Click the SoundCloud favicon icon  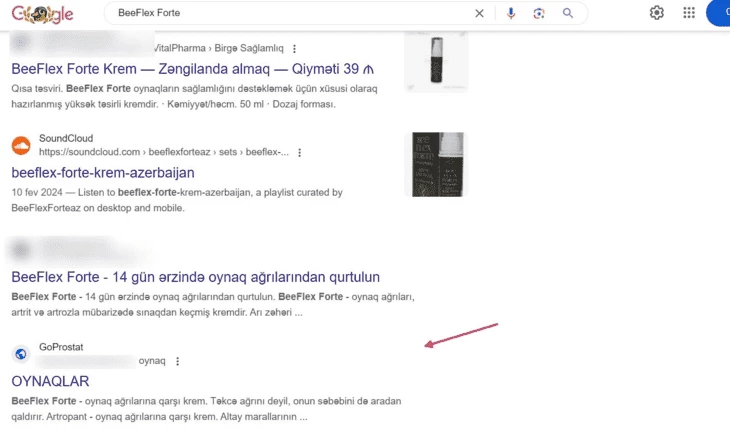pos(21,145)
